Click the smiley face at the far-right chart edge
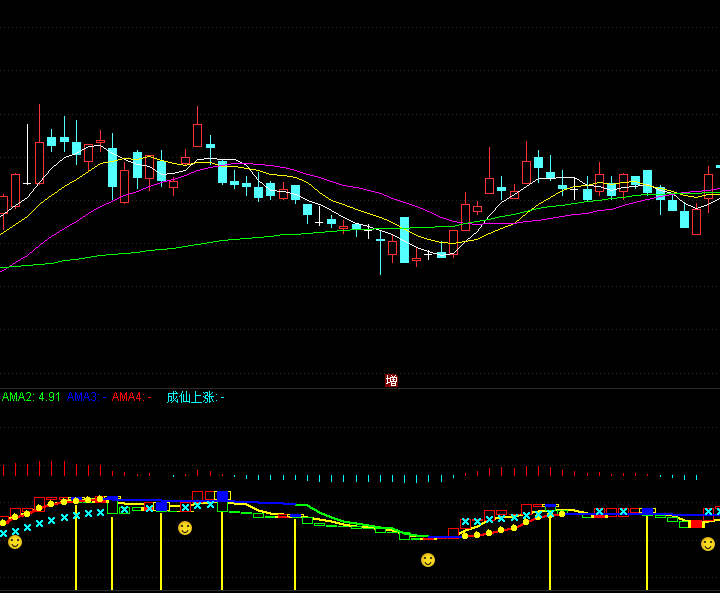The width and height of the screenshot is (720, 593). pyautogui.click(x=708, y=544)
